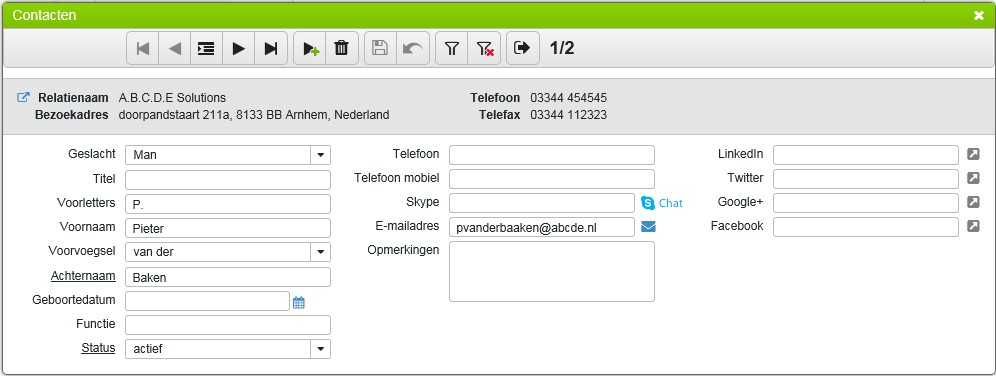Click the Functie input field

[228, 325]
